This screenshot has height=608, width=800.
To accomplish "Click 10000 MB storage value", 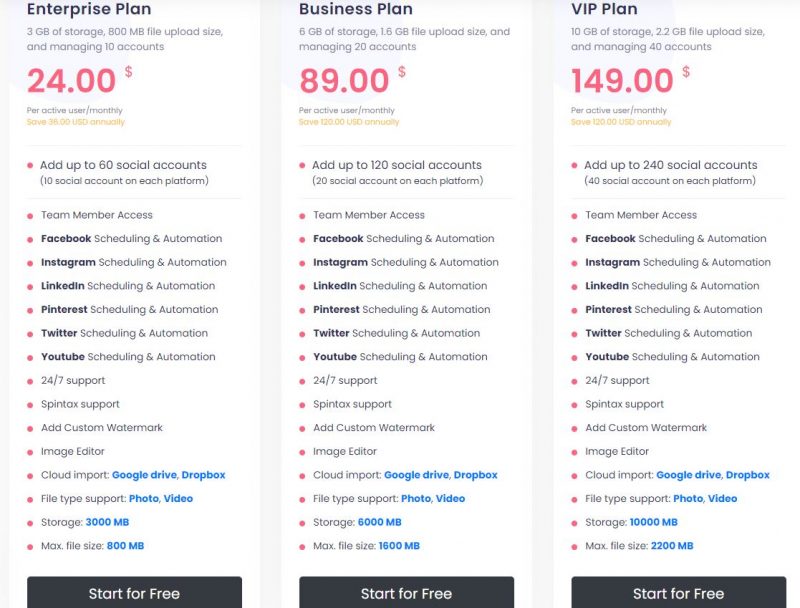I will (654, 522).
